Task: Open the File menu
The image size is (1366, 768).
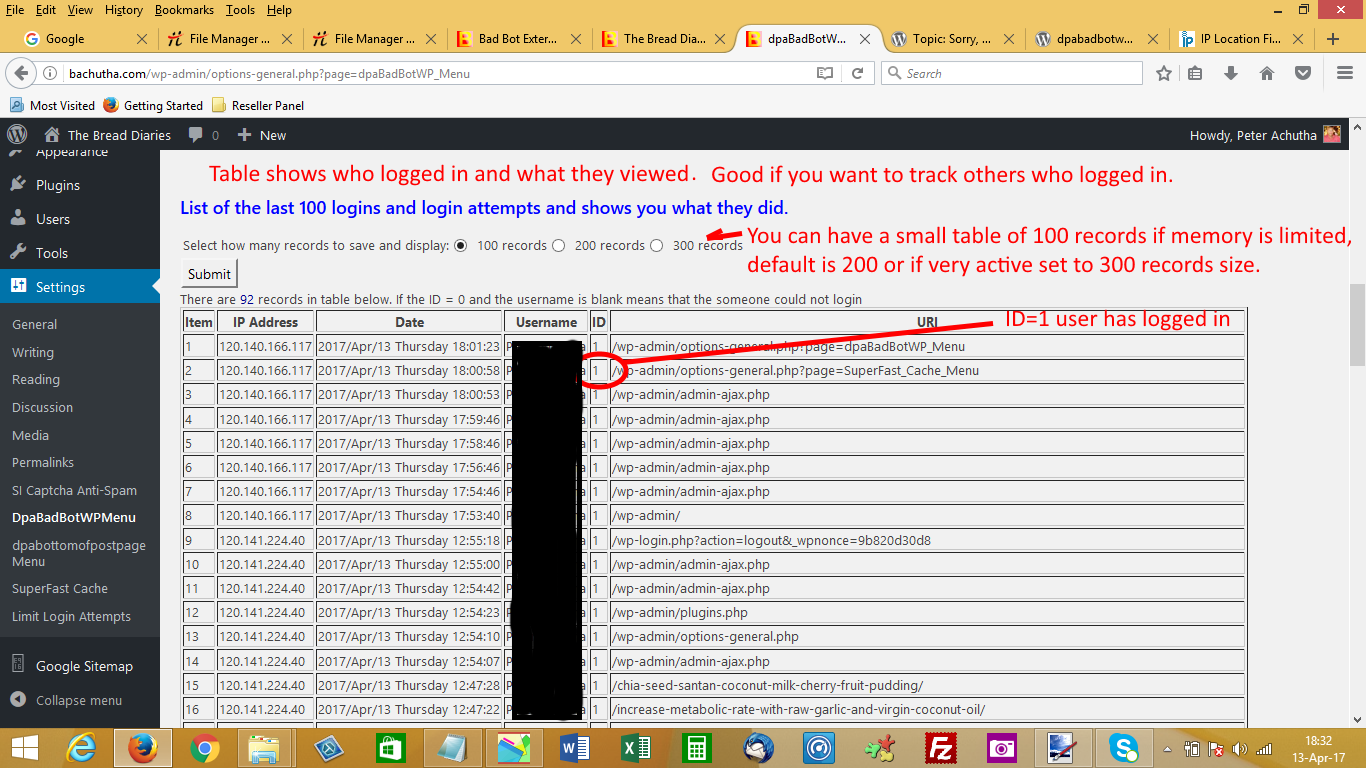Action: coord(15,10)
